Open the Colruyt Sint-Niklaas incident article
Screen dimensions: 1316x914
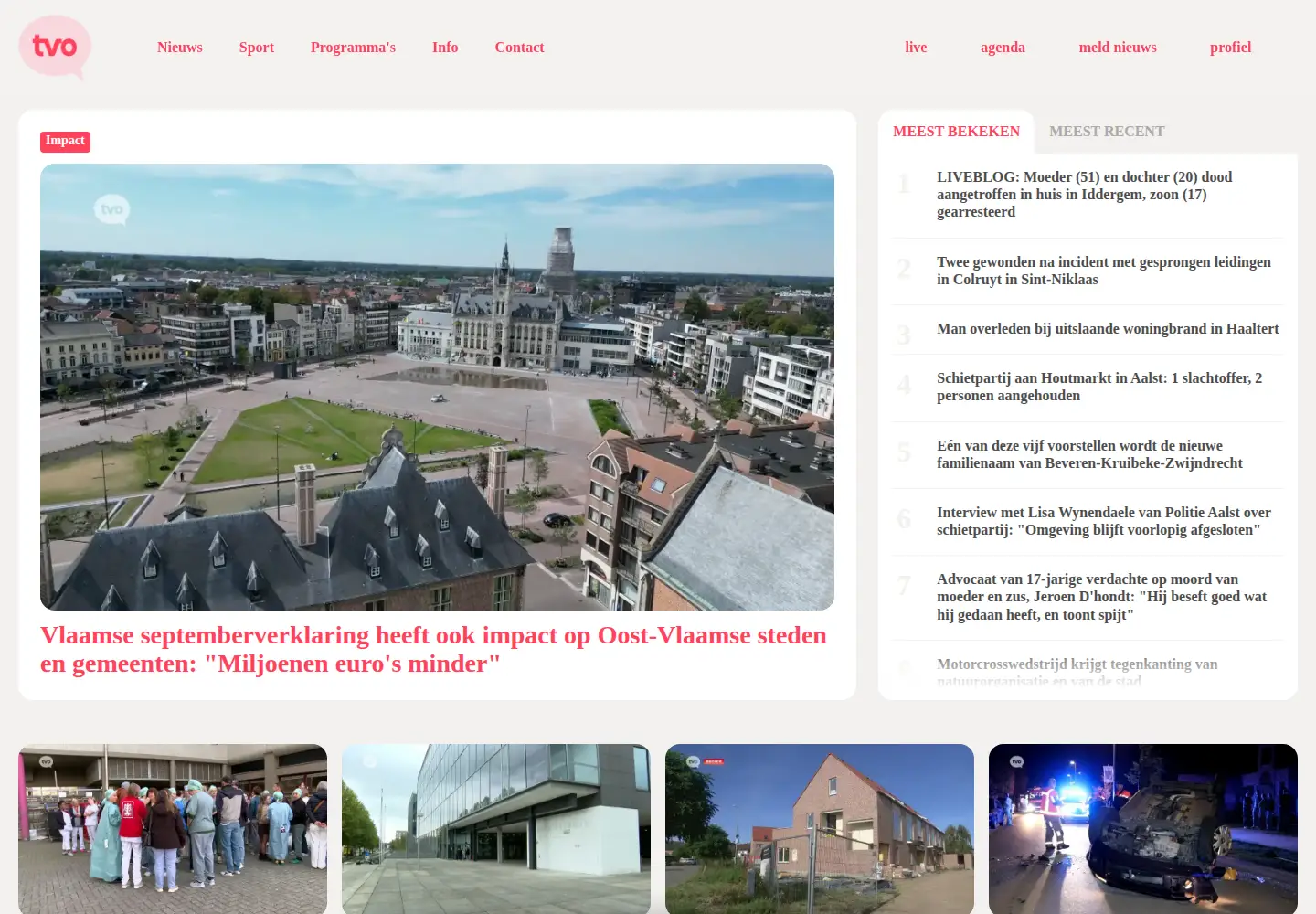coord(1088,271)
